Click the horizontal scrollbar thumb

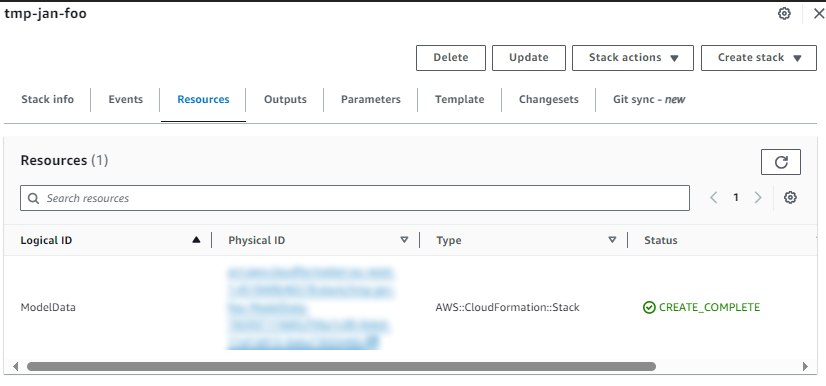341,366
